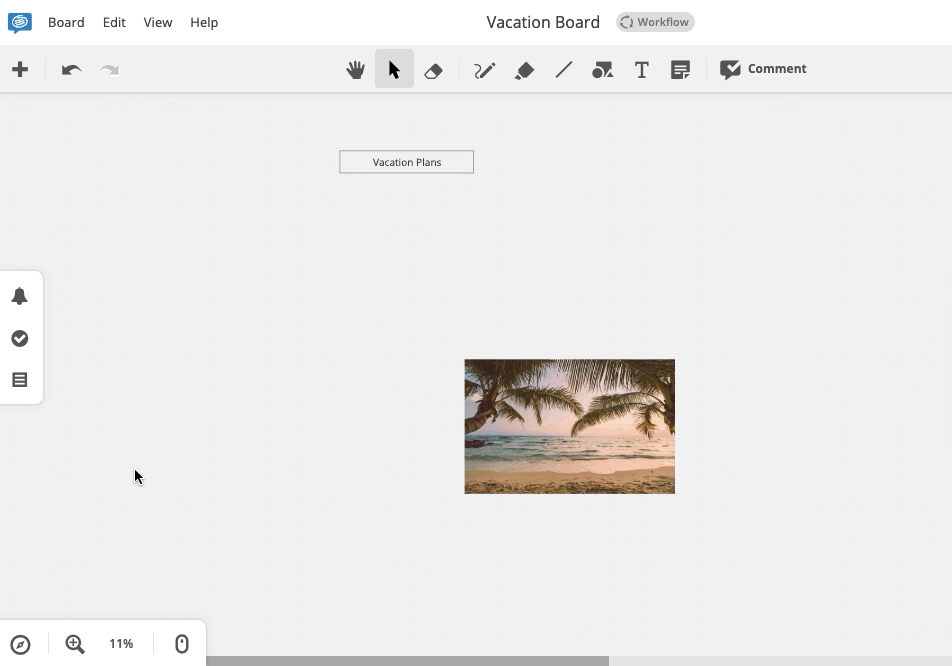
Task: Toggle the mouse input mode
Action: coord(182,644)
